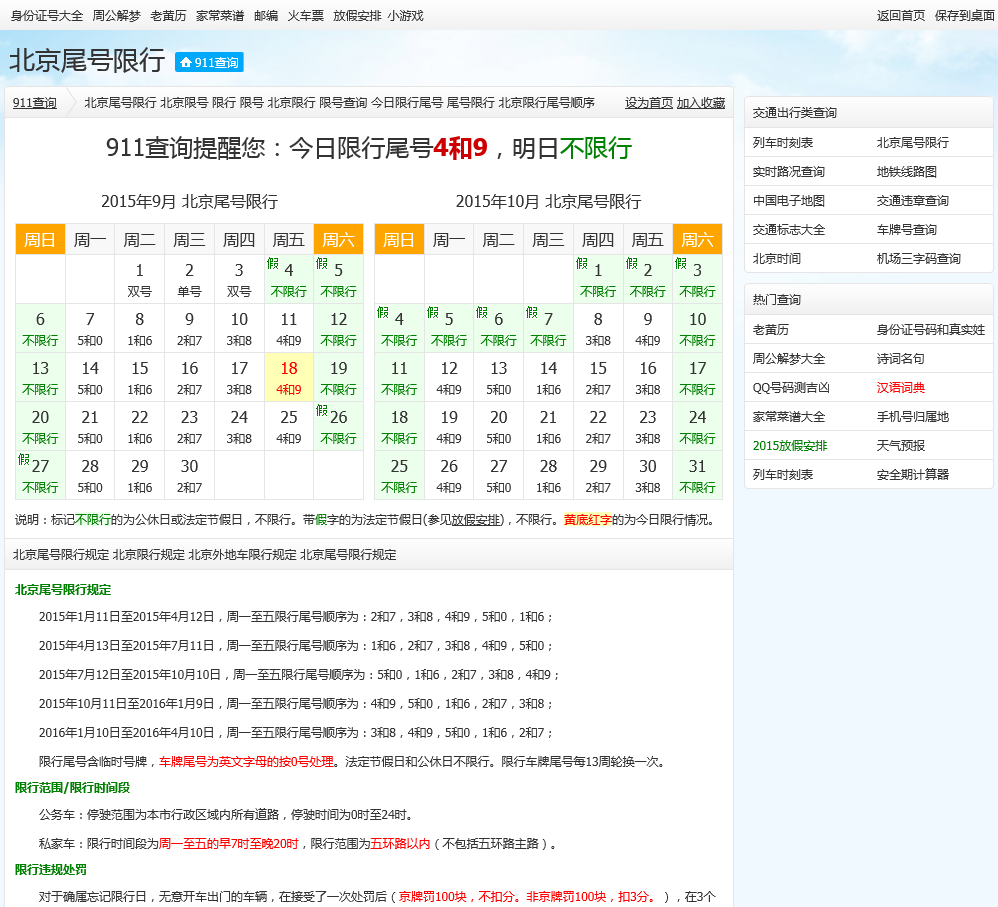This screenshot has width=998, height=907.
Task: Click the 放假安排 link in the note
Action: [474, 520]
